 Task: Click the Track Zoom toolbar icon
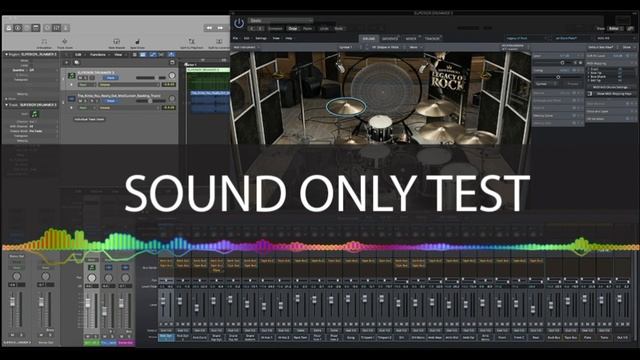(64, 44)
